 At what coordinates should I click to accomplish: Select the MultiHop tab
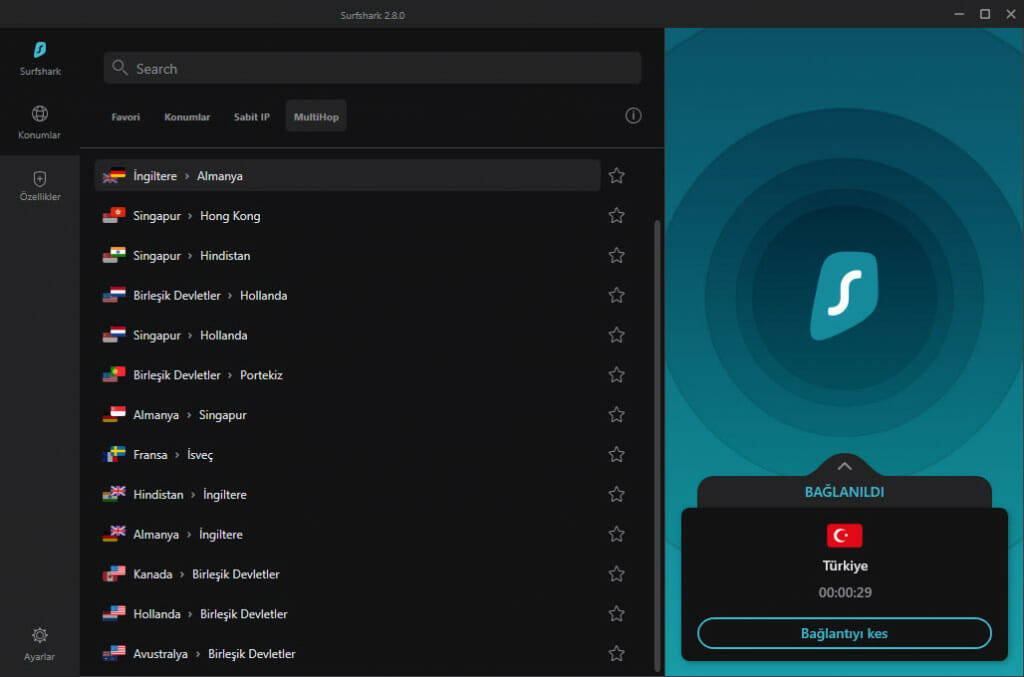(316, 117)
